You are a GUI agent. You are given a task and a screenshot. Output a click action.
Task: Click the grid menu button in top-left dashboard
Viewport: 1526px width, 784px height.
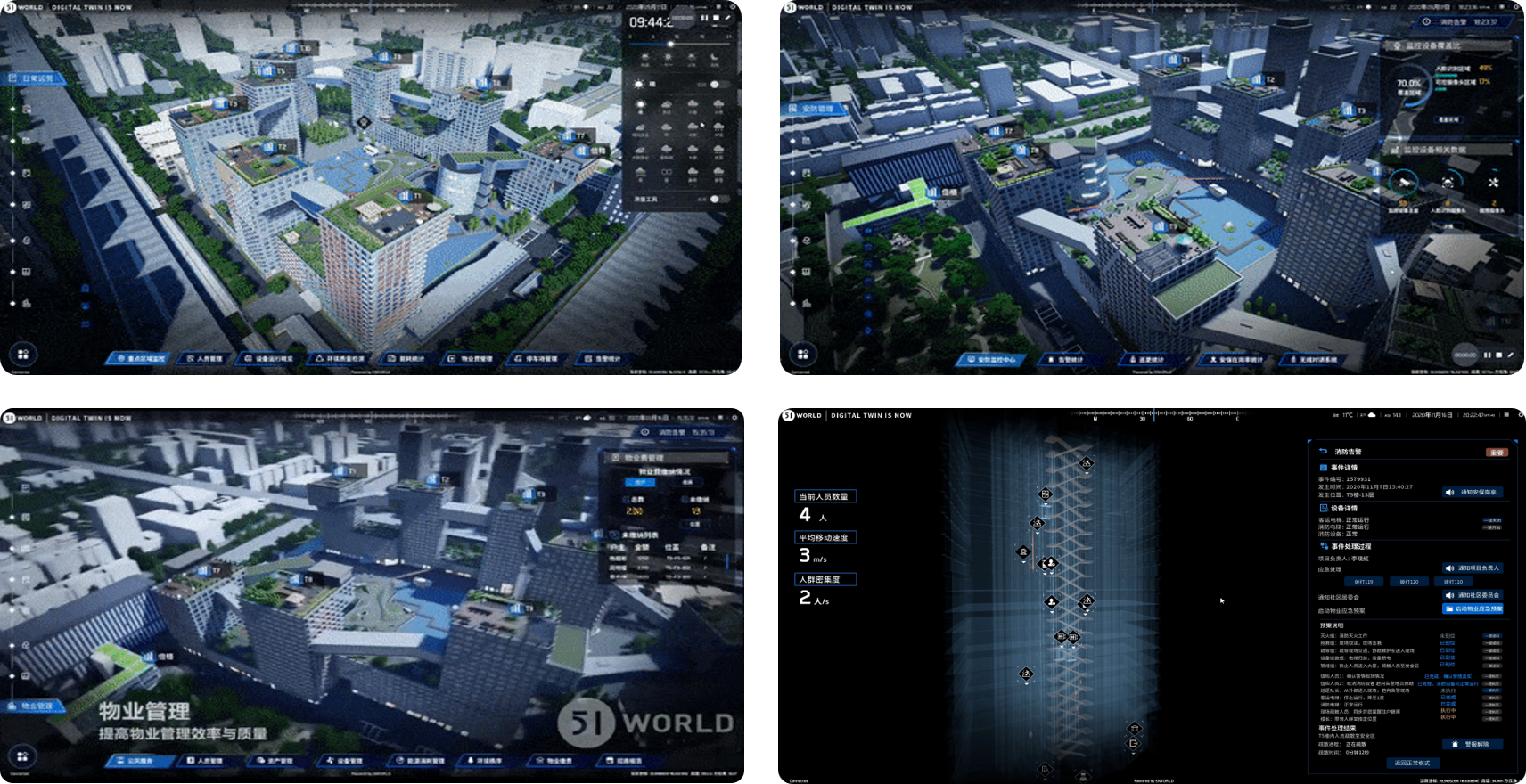click(22, 354)
